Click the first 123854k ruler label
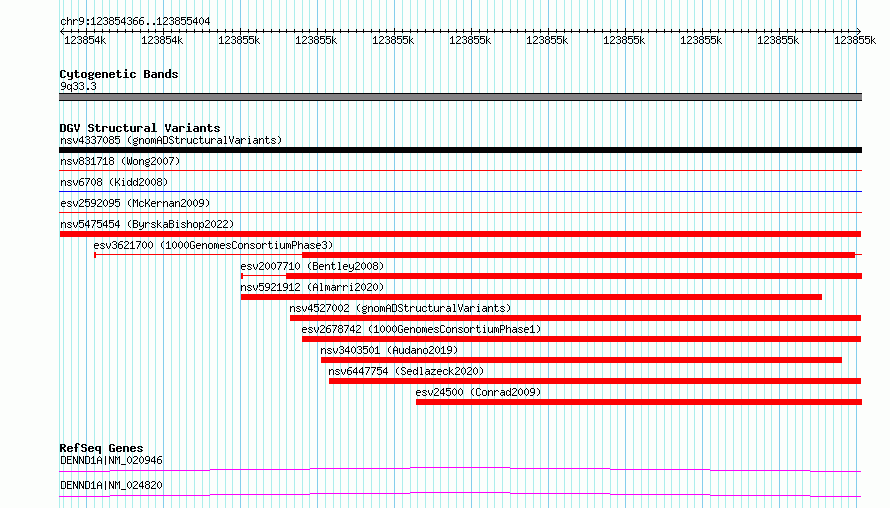Image resolution: width=890 pixels, height=508 pixels. (x=85, y=40)
